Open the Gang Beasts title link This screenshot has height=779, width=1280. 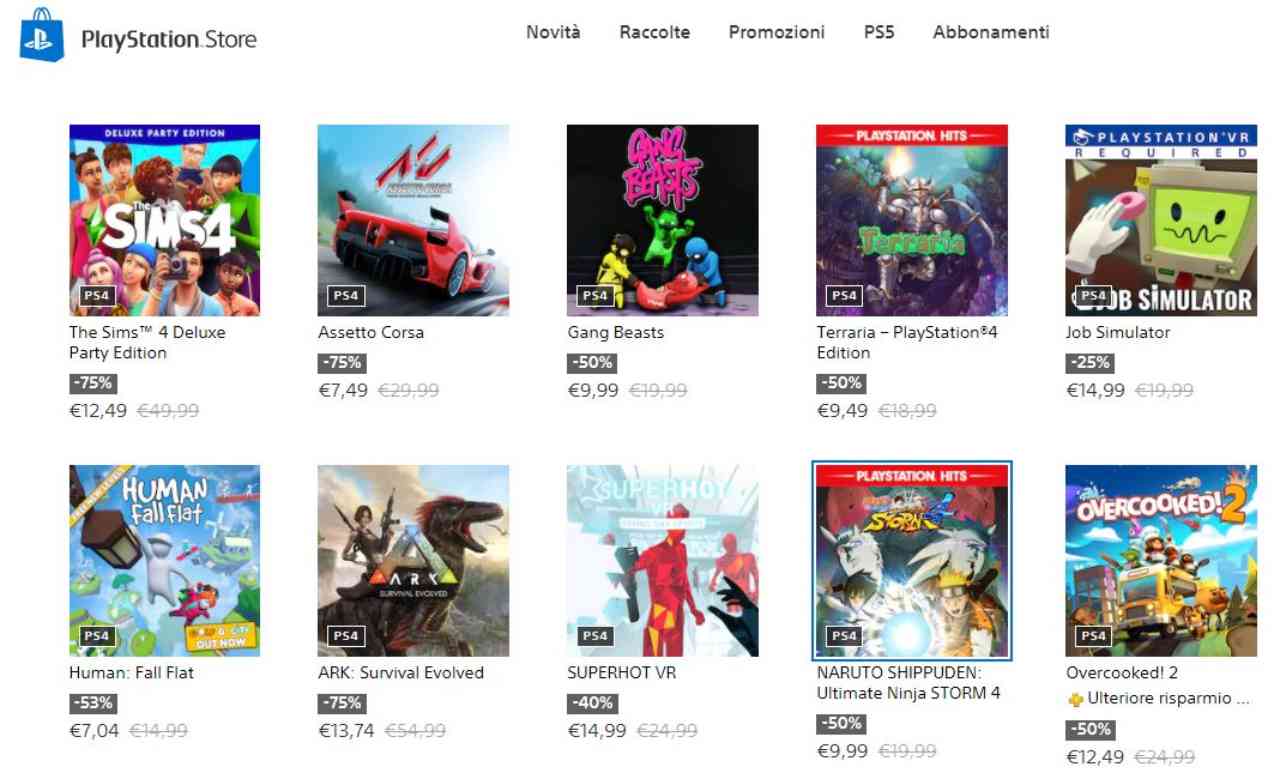pyautogui.click(x=615, y=333)
